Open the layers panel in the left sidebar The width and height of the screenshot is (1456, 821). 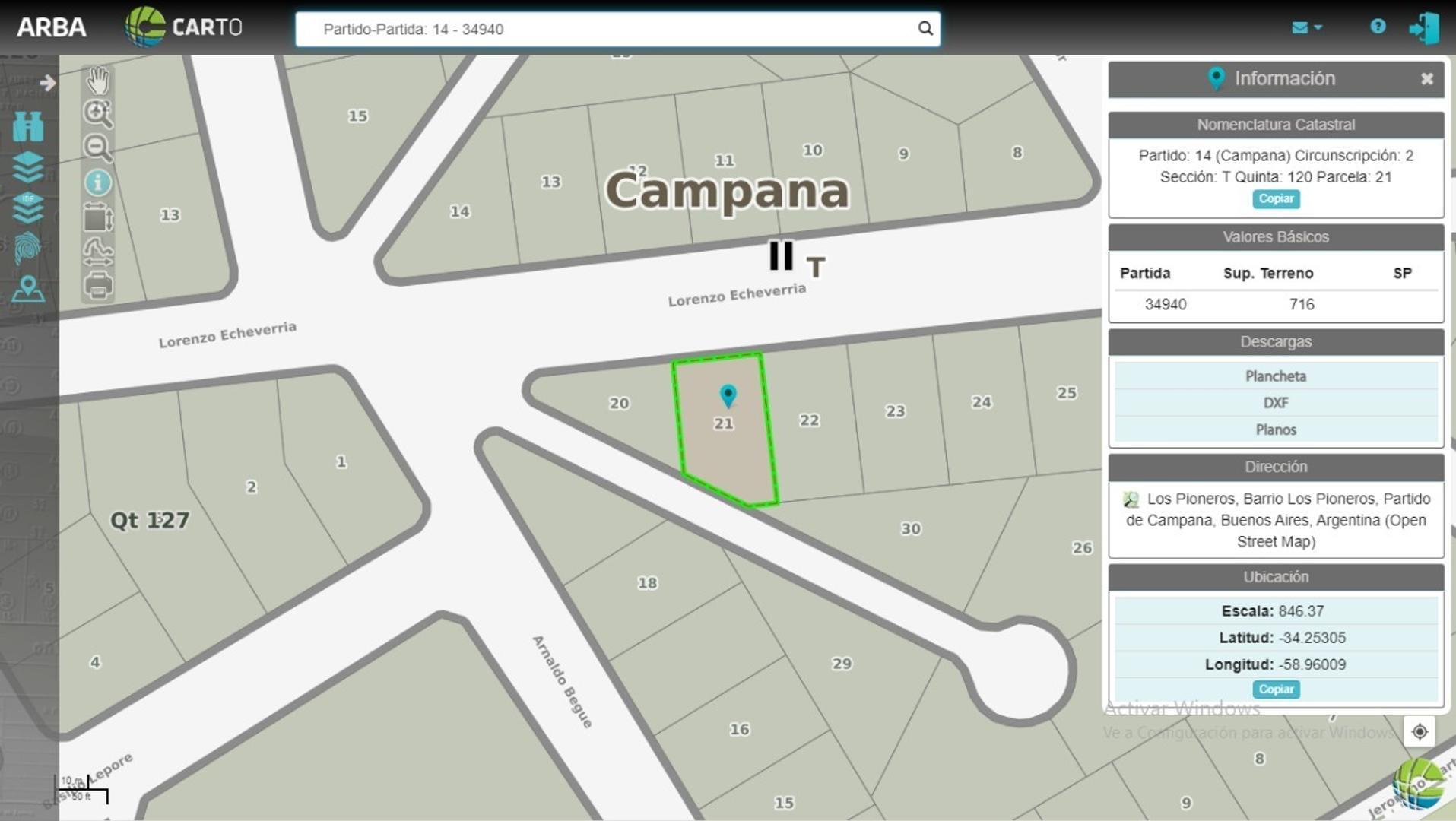coord(28,169)
